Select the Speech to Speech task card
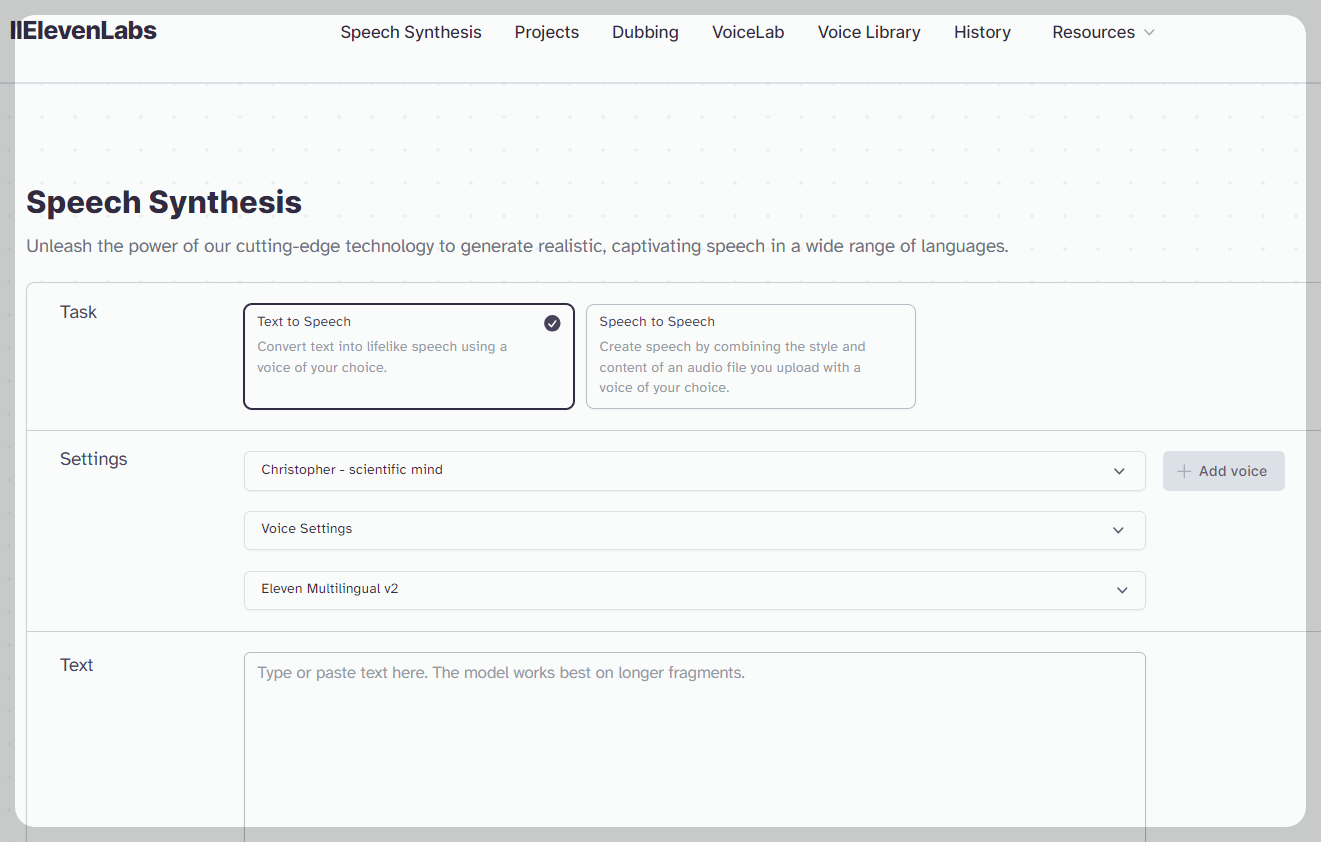Screen dimensions: 1321x842 click(751, 356)
